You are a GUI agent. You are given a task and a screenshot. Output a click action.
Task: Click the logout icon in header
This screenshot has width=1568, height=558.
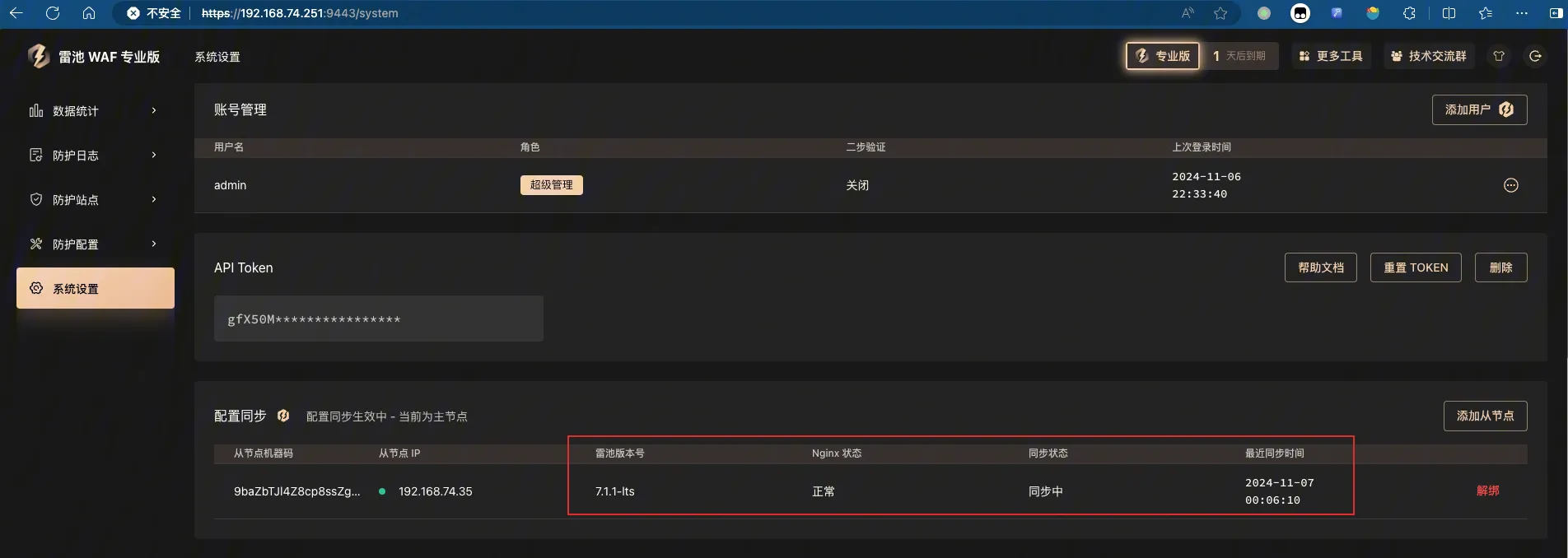pos(1535,56)
